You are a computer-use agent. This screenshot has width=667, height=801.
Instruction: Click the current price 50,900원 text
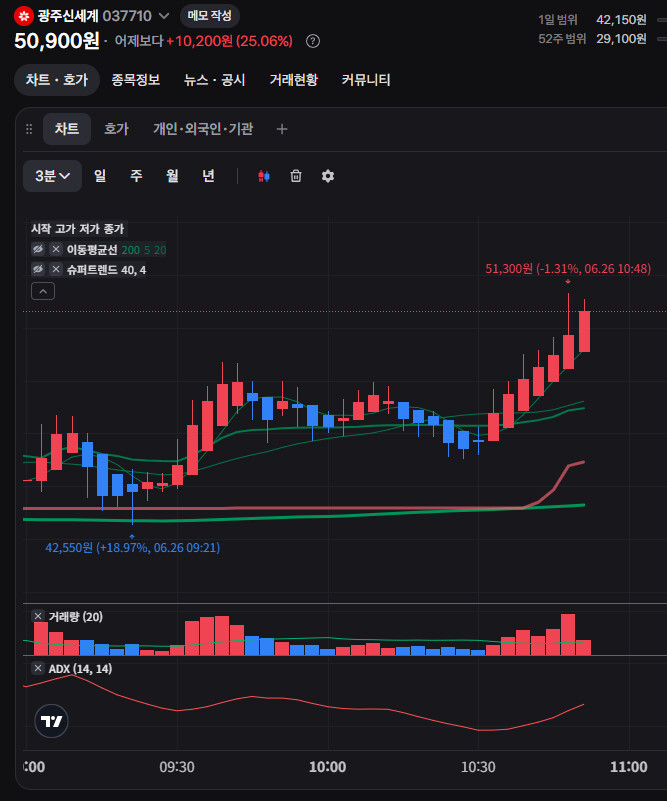pyautogui.click(x=57, y=41)
